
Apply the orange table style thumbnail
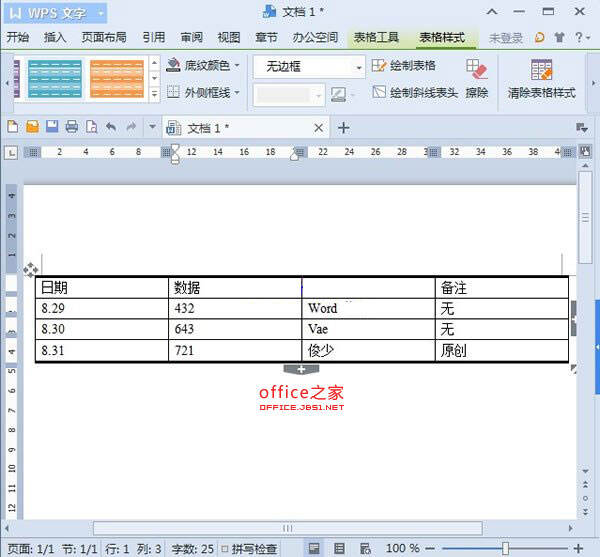[x=116, y=78]
